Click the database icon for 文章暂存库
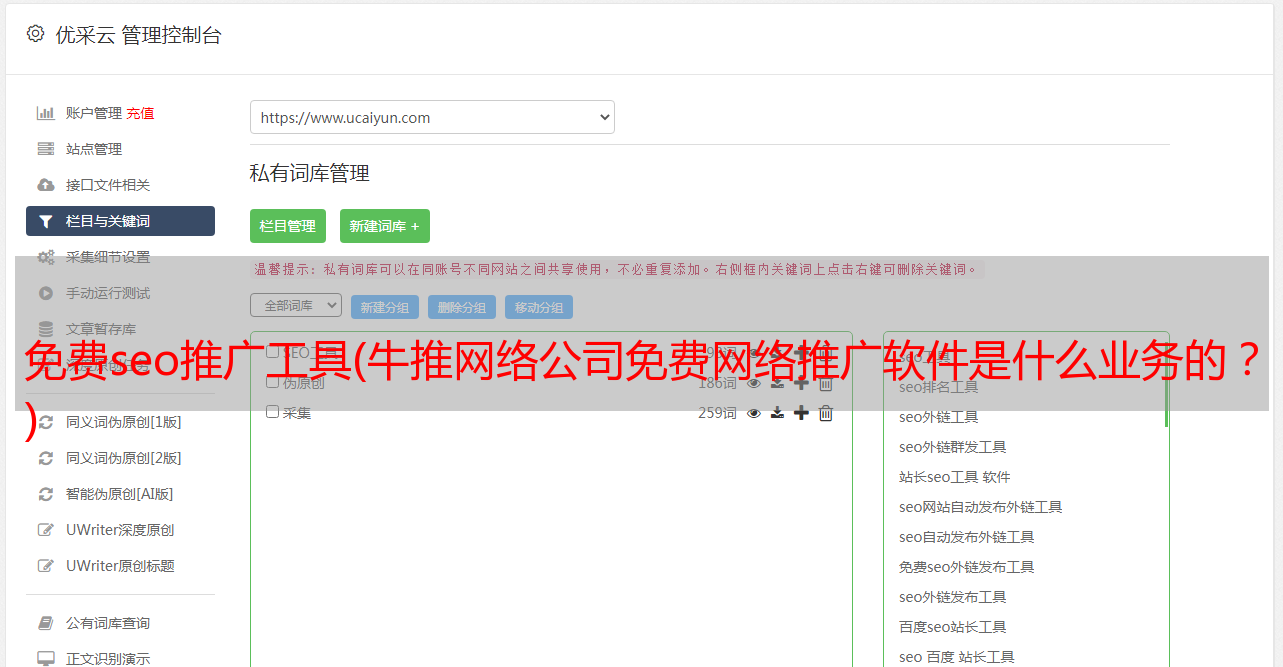This screenshot has height=667, width=1283. 46,329
